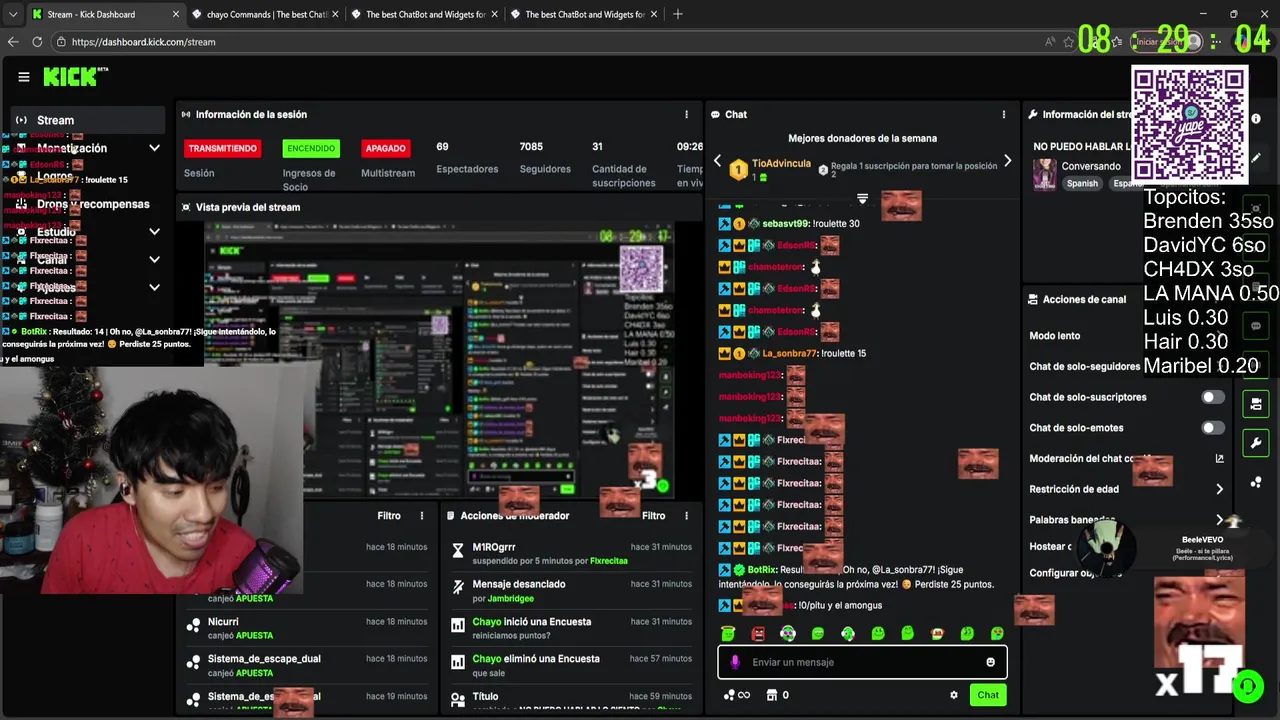This screenshot has height=720, width=1280.
Task: Click the stream preview thumbnail
Action: (x=439, y=360)
